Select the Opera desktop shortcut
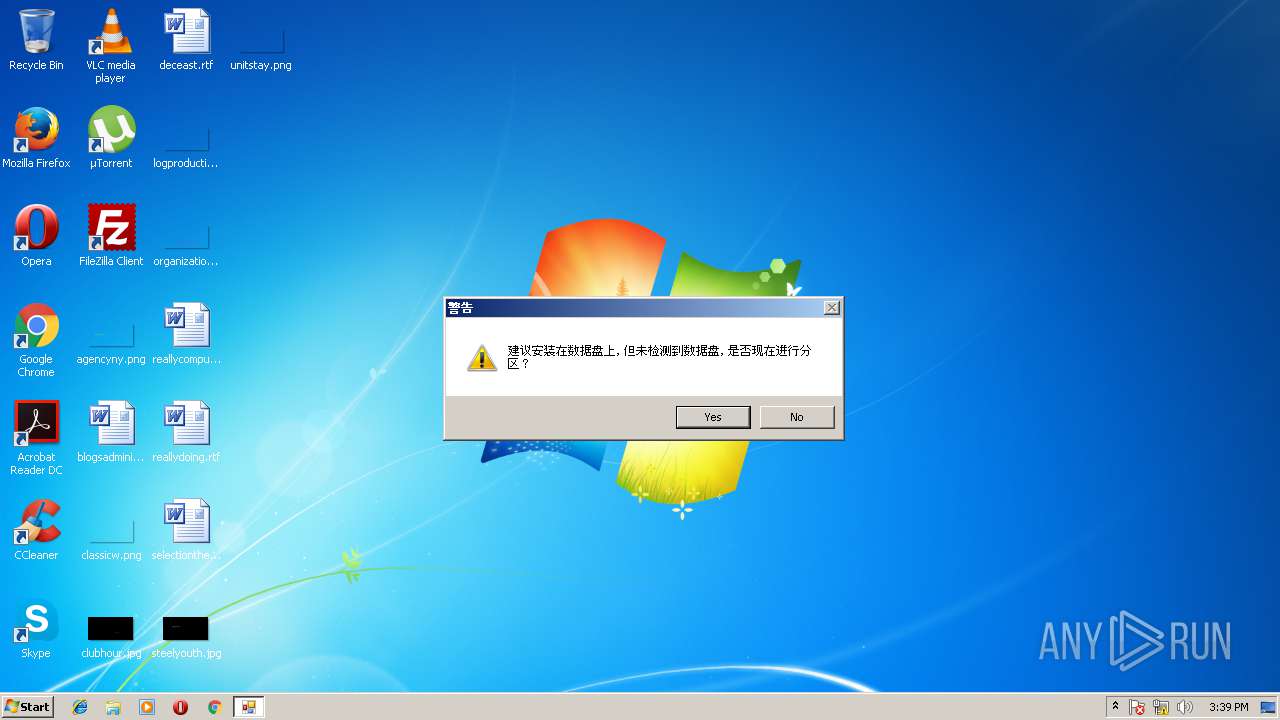1280x720 pixels. point(36,236)
